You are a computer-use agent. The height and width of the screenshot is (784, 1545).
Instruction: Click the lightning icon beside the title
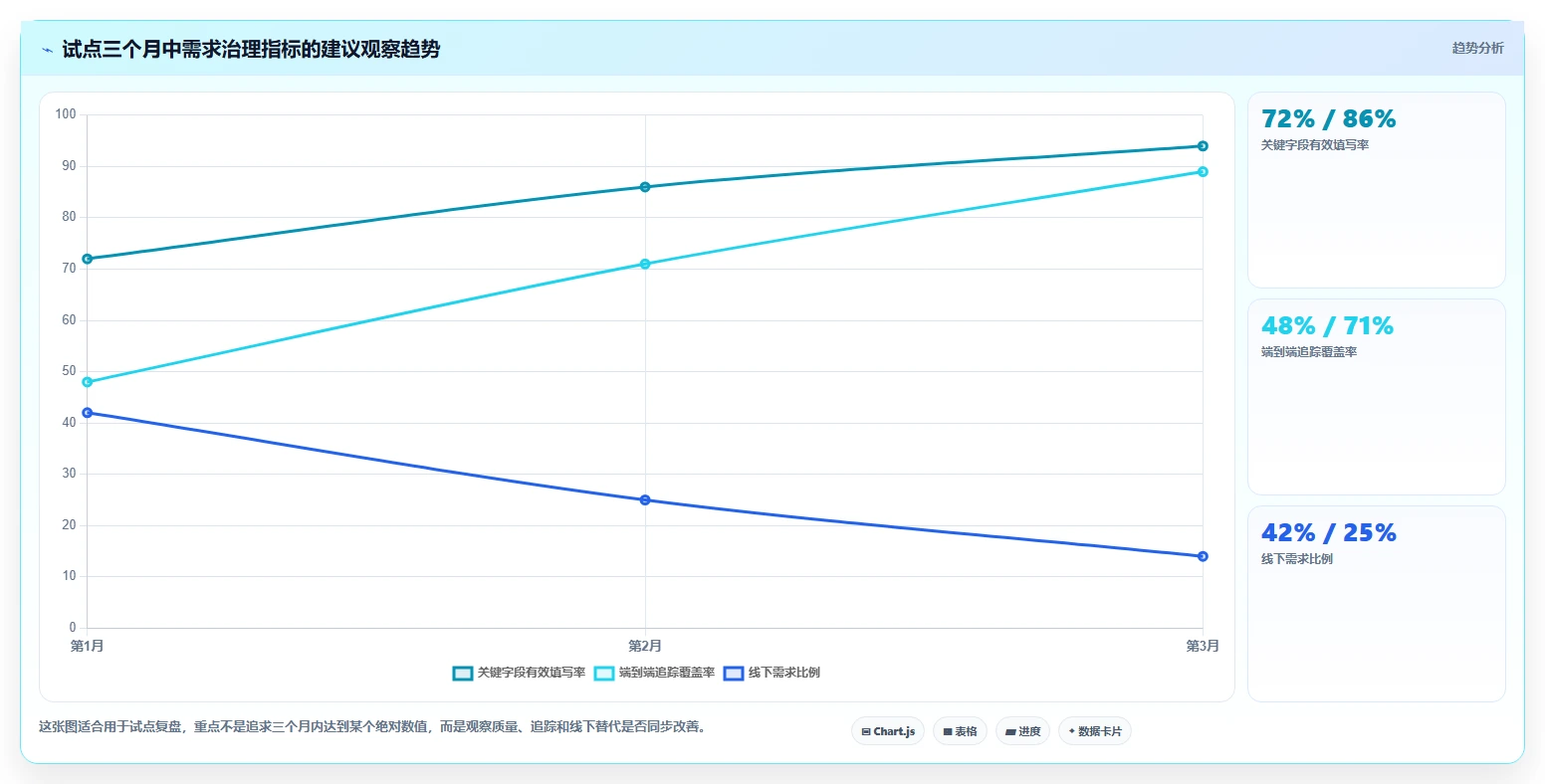click(x=47, y=50)
